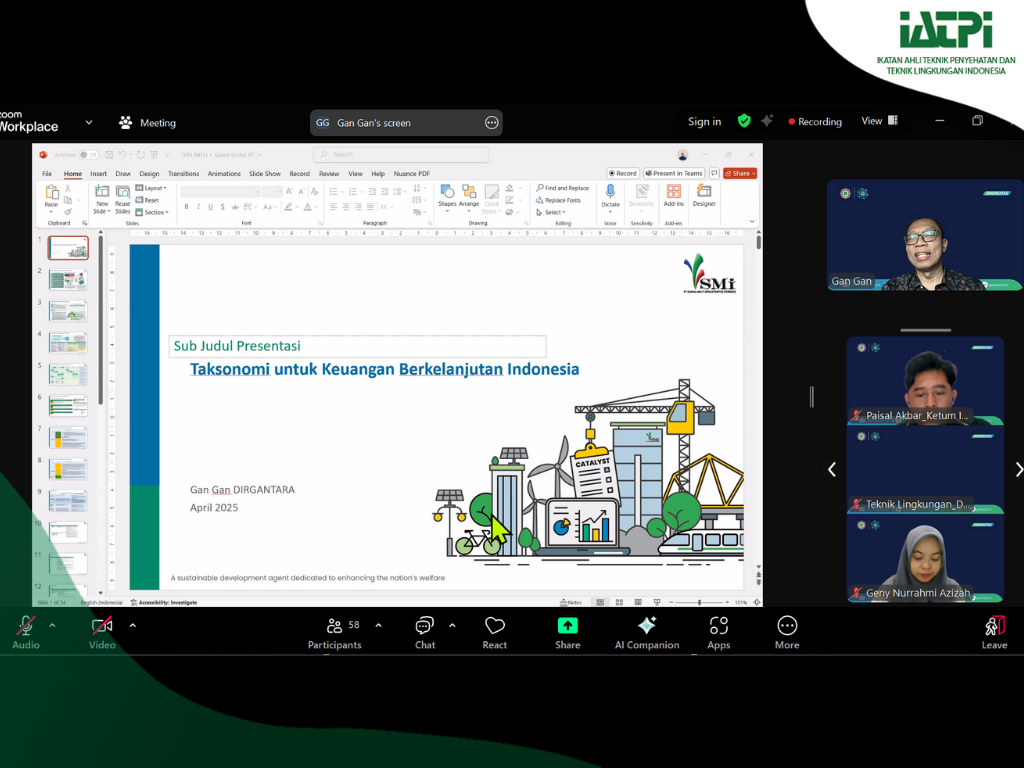Select slide 2 thumbnail
Image resolution: width=1024 pixels, height=768 pixels.
68,280
